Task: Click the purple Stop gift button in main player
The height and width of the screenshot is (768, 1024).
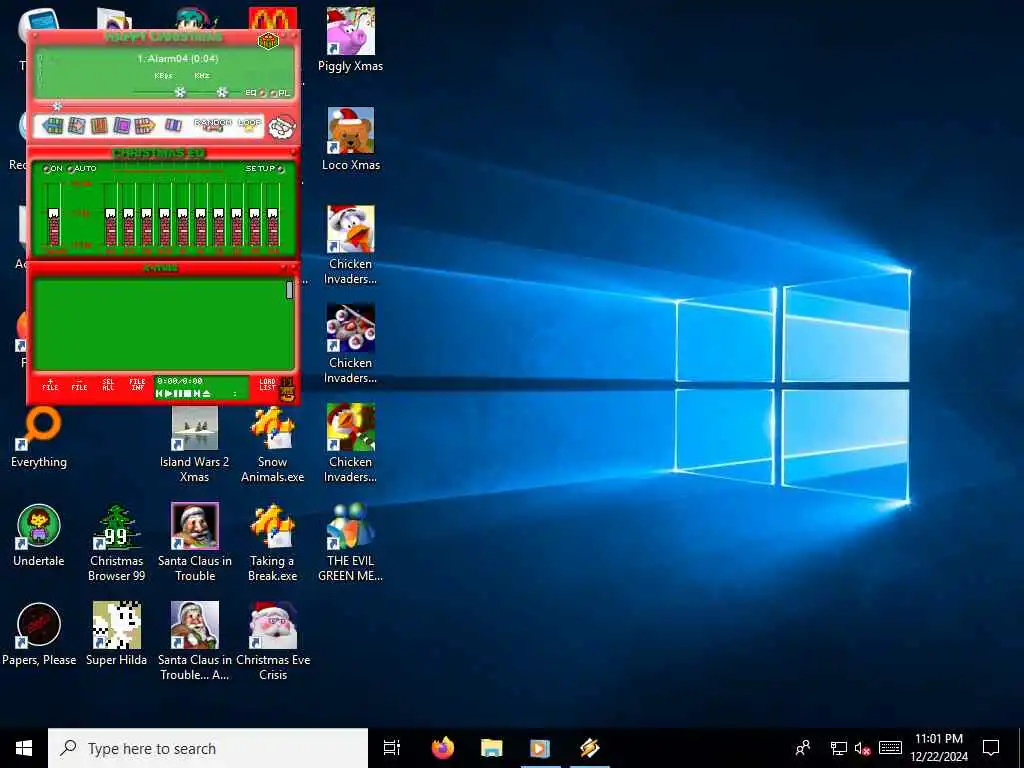Action: pos(122,125)
